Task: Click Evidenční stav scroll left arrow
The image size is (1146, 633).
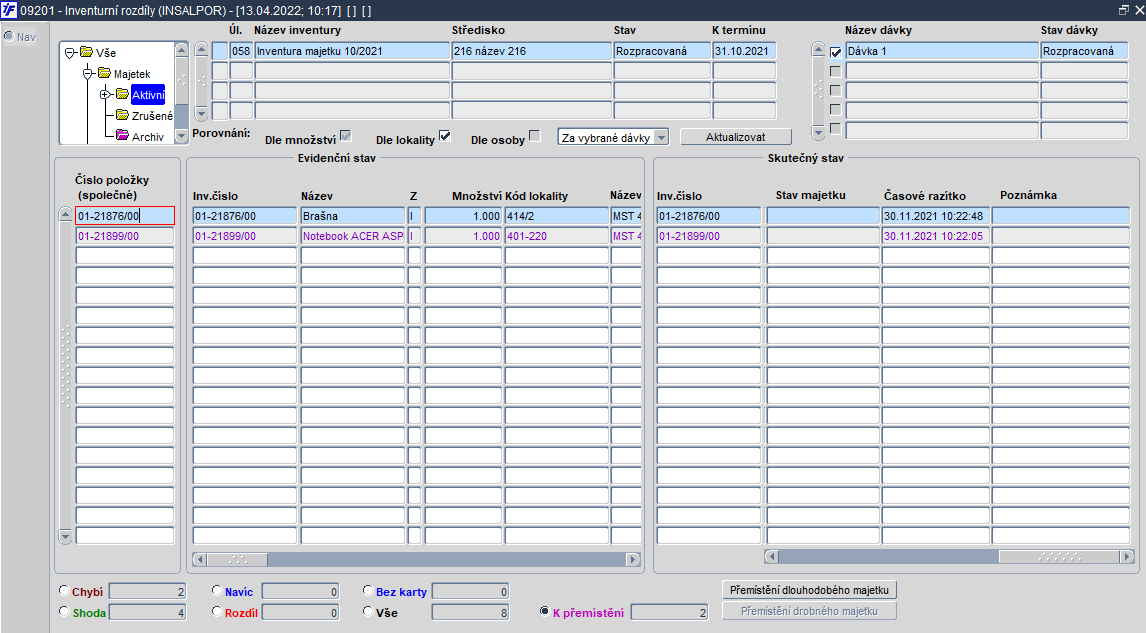Action: point(200,559)
